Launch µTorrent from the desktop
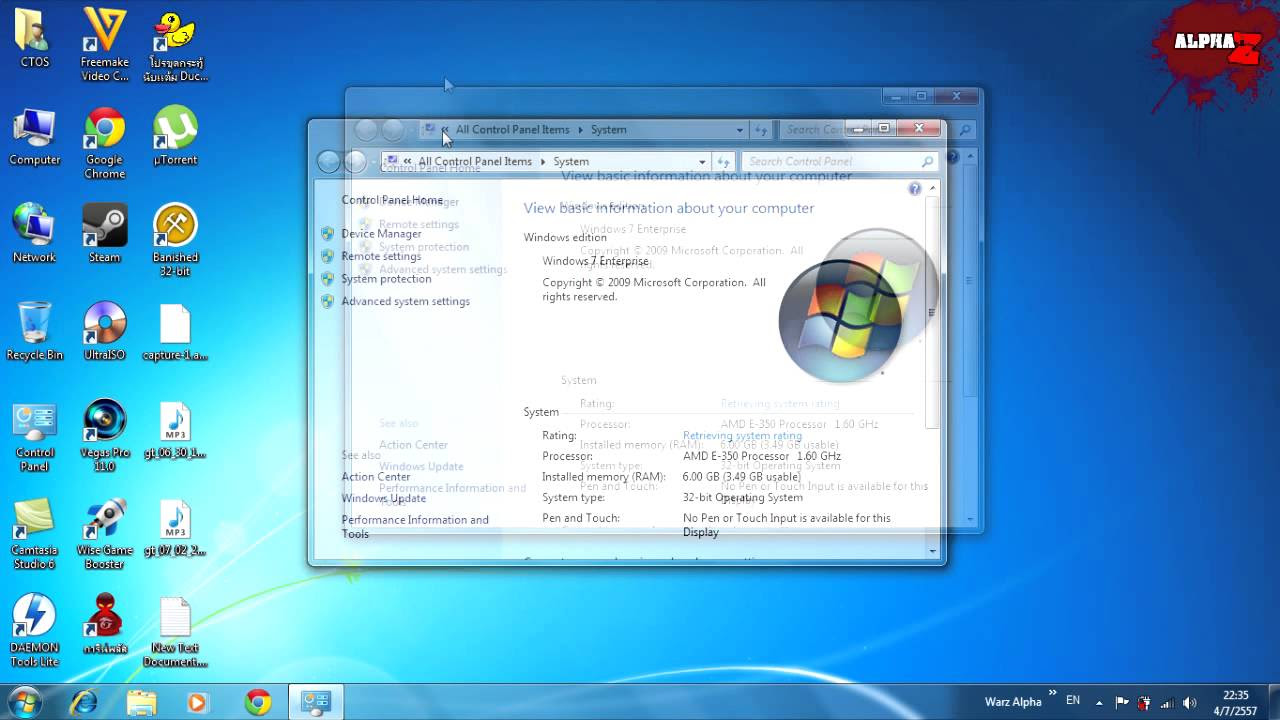Image resolution: width=1280 pixels, height=720 pixels. coord(174,137)
